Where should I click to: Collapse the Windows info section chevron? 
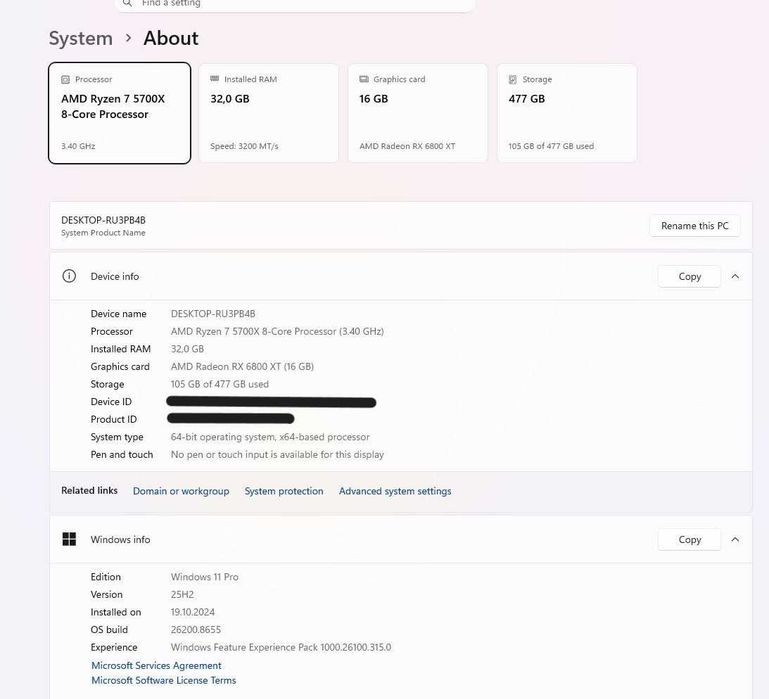[x=735, y=540]
